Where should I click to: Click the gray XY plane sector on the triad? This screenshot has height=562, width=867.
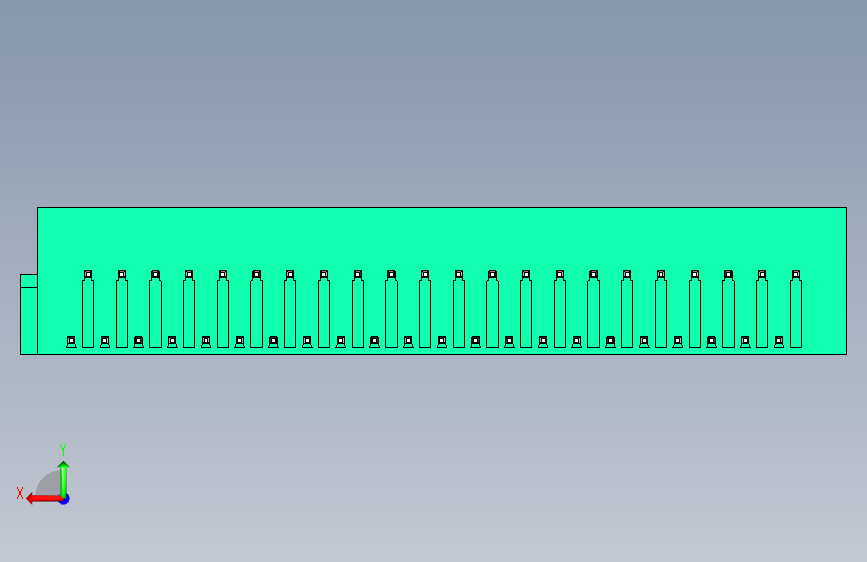coord(49,484)
